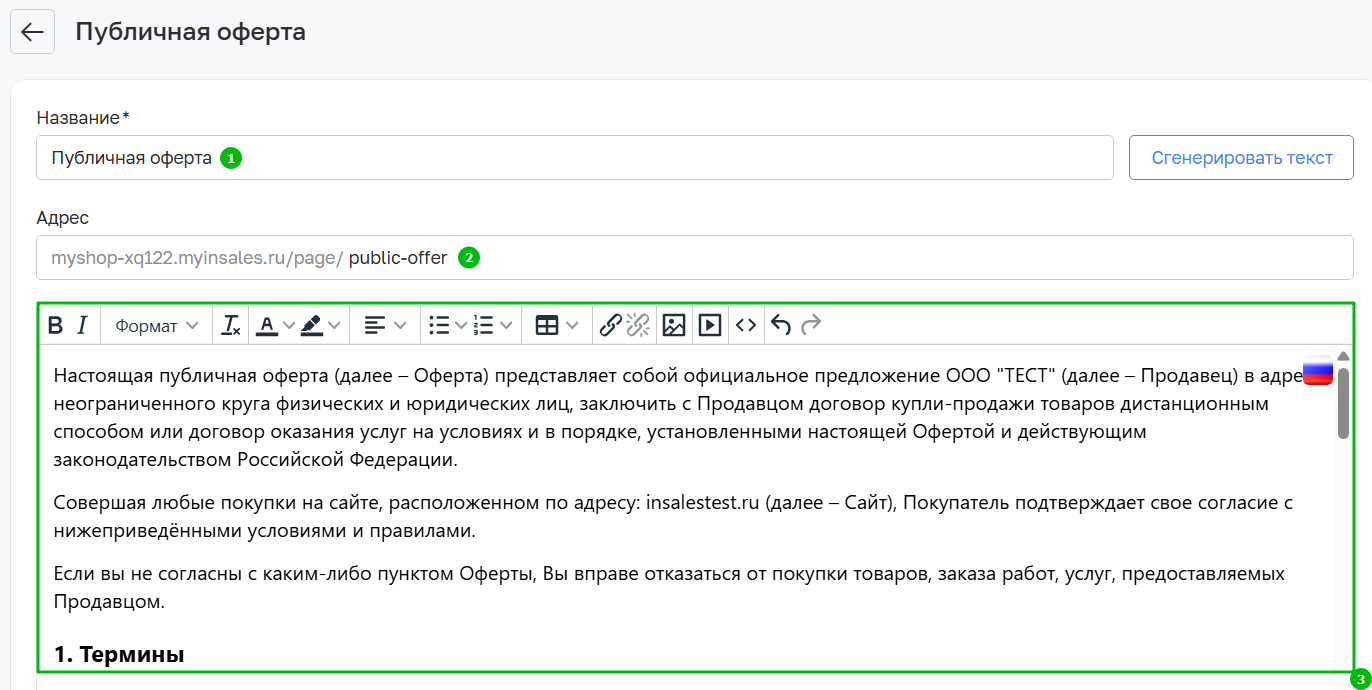The height and width of the screenshot is (690, 1372).
Task: Insert an image into the text
Action: tap(674, 325)
